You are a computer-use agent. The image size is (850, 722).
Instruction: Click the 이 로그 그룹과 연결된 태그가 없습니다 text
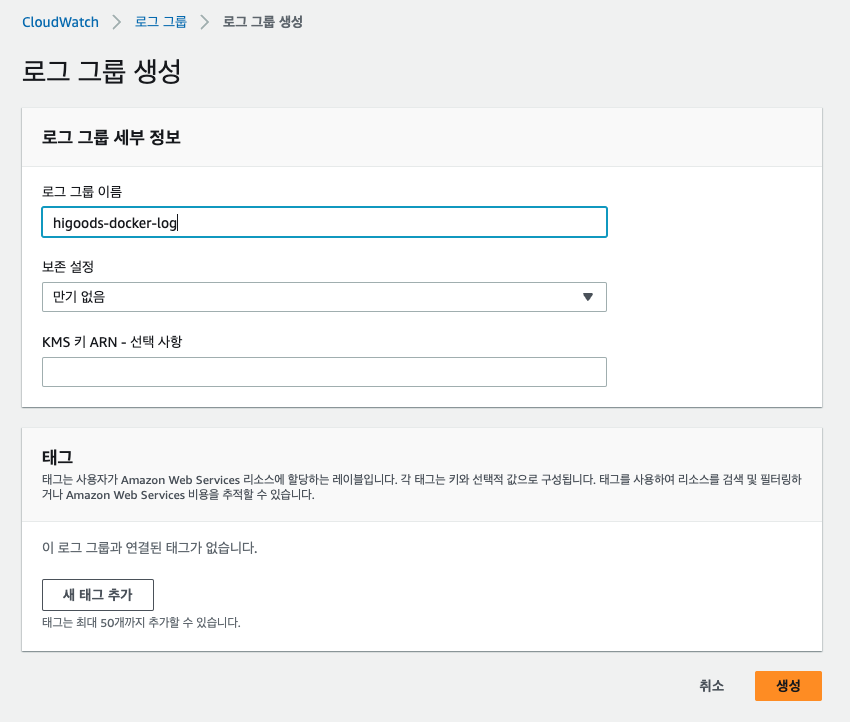coord(150,547)
